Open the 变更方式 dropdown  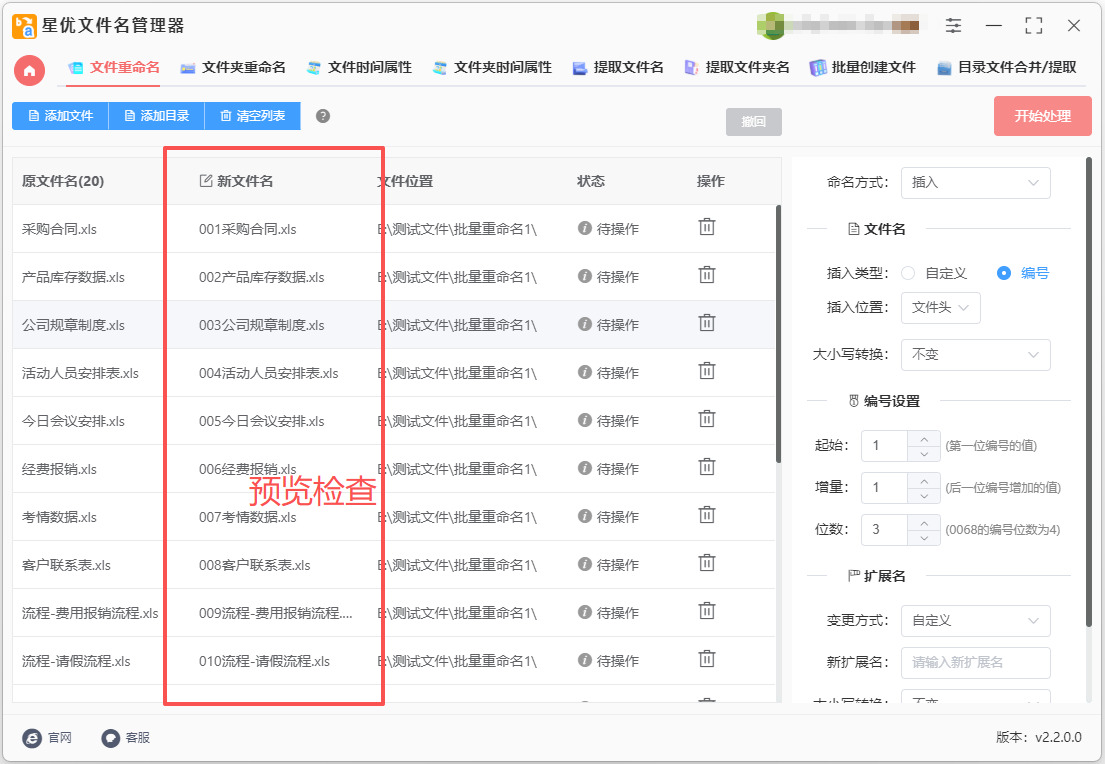point(975,620)
